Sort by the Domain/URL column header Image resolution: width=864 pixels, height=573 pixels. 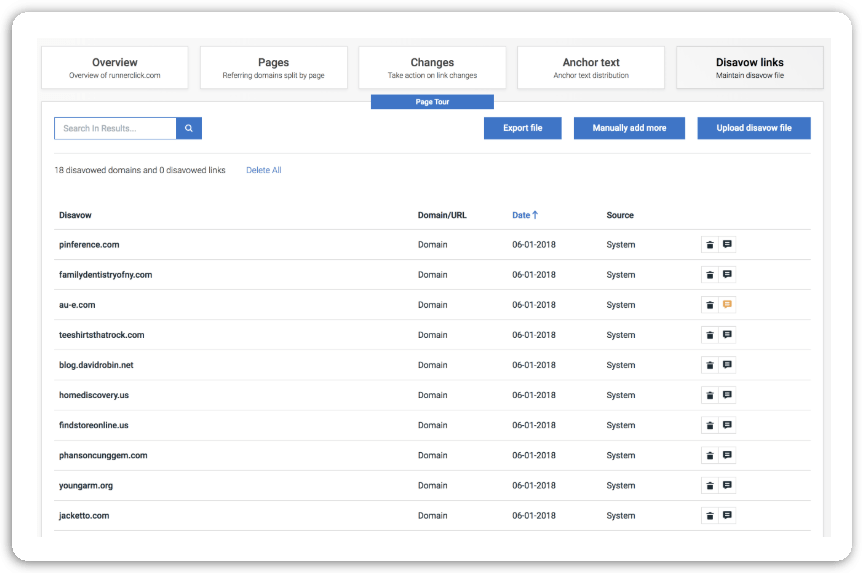pyautogui.click(x=441, y=215)
